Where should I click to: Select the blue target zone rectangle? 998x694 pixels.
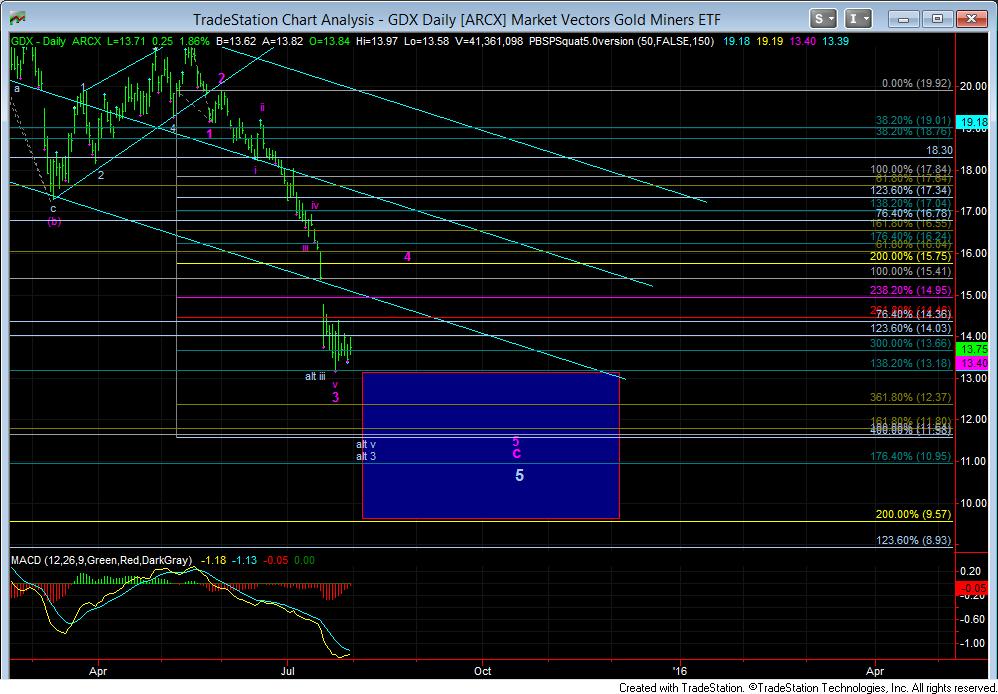(491, 446)
